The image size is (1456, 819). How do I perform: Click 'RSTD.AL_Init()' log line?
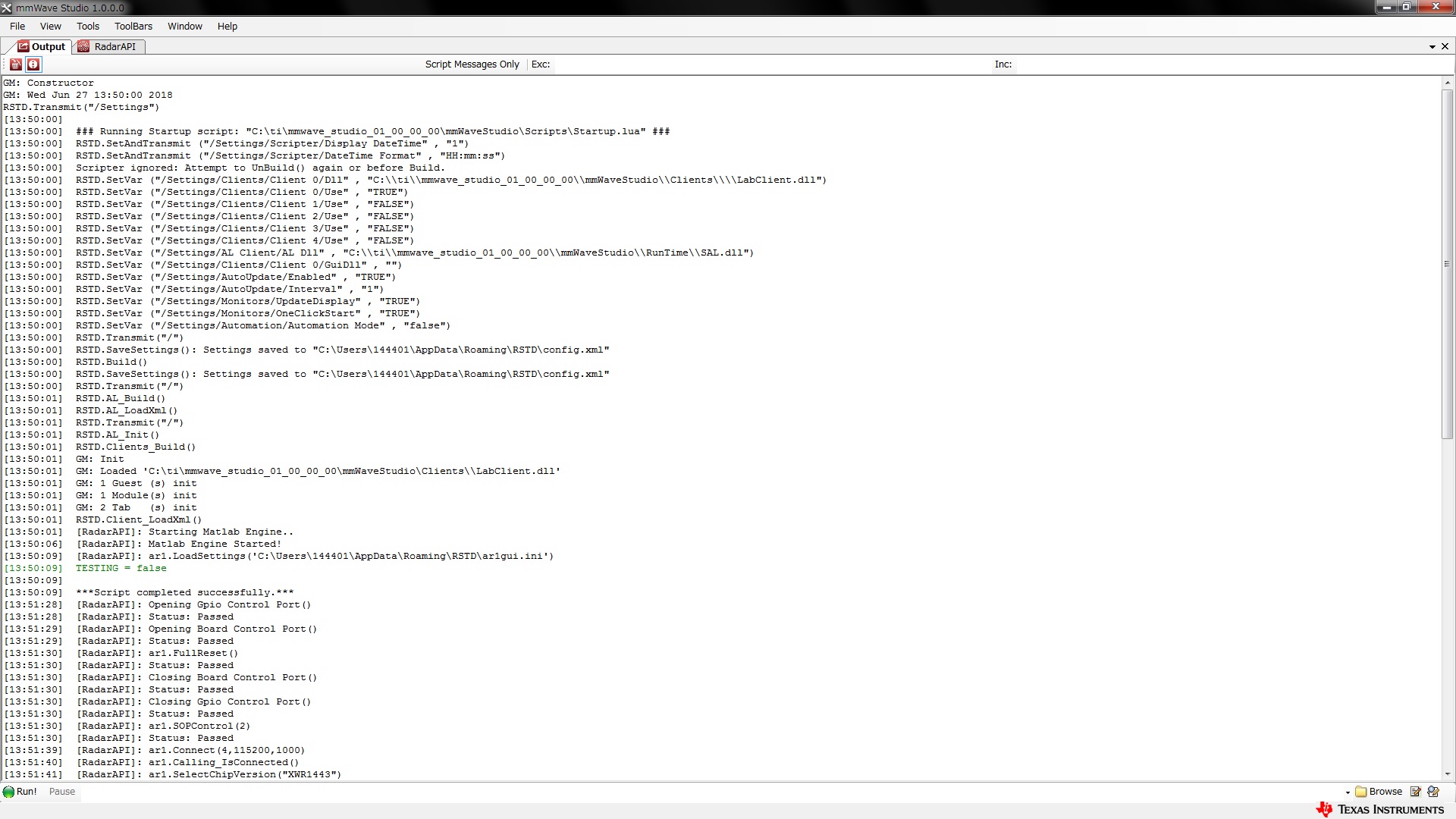coord(118,435)
